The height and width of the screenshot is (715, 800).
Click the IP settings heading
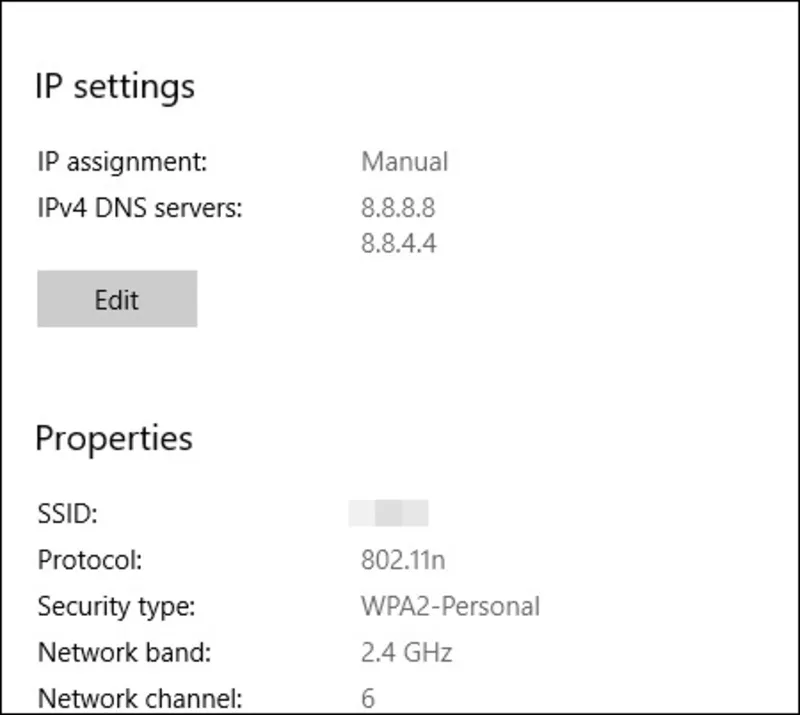coord(115,86)
